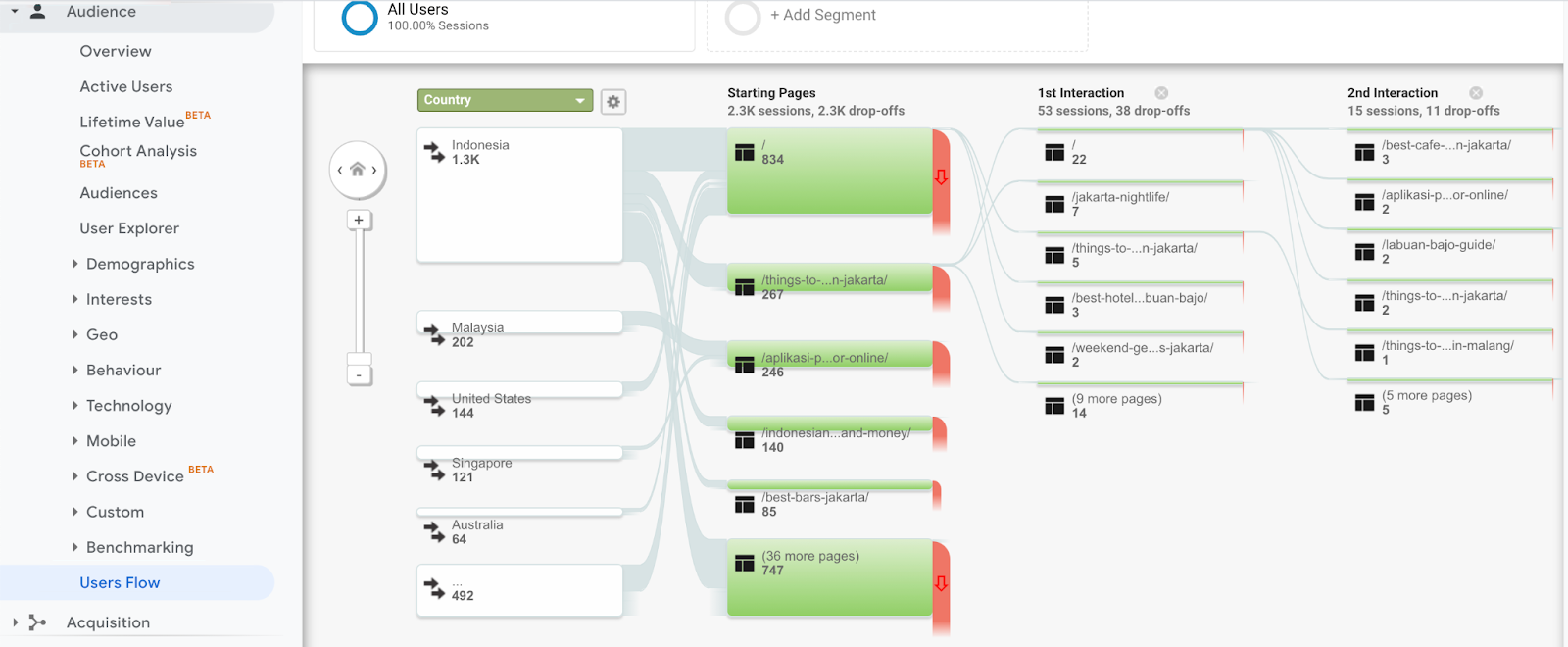
Task: Click the zoom in plus button
Action: [x=359, y=221]
